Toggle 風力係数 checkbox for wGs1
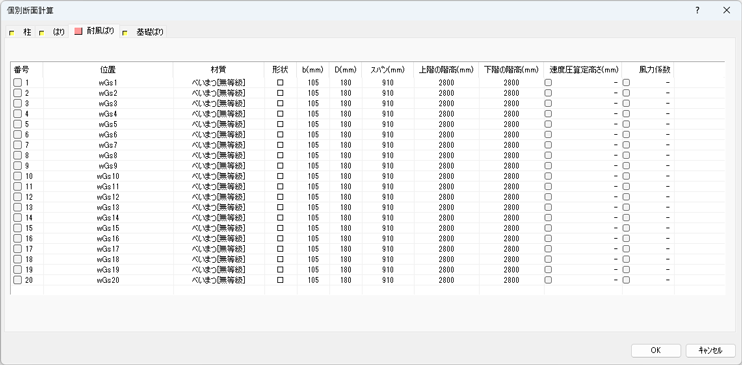 626,82
